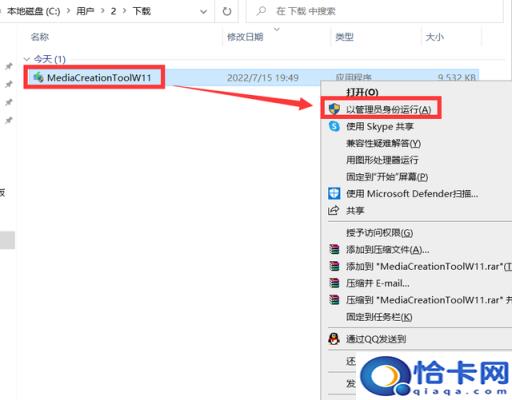
Task: Click the MediaCreationToolW11 file name
Action: point(99,78)
